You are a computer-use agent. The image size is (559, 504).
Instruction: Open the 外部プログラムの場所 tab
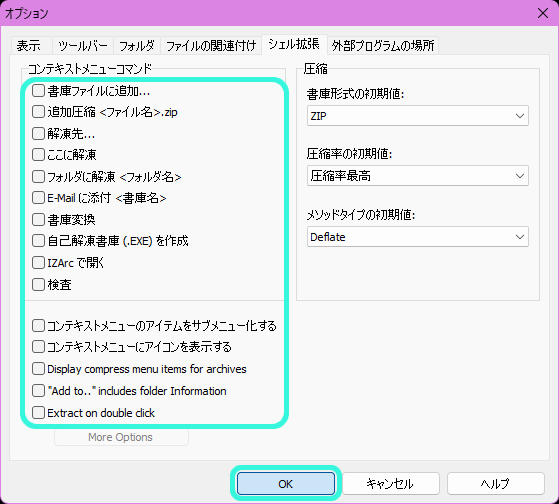(383, 46)
